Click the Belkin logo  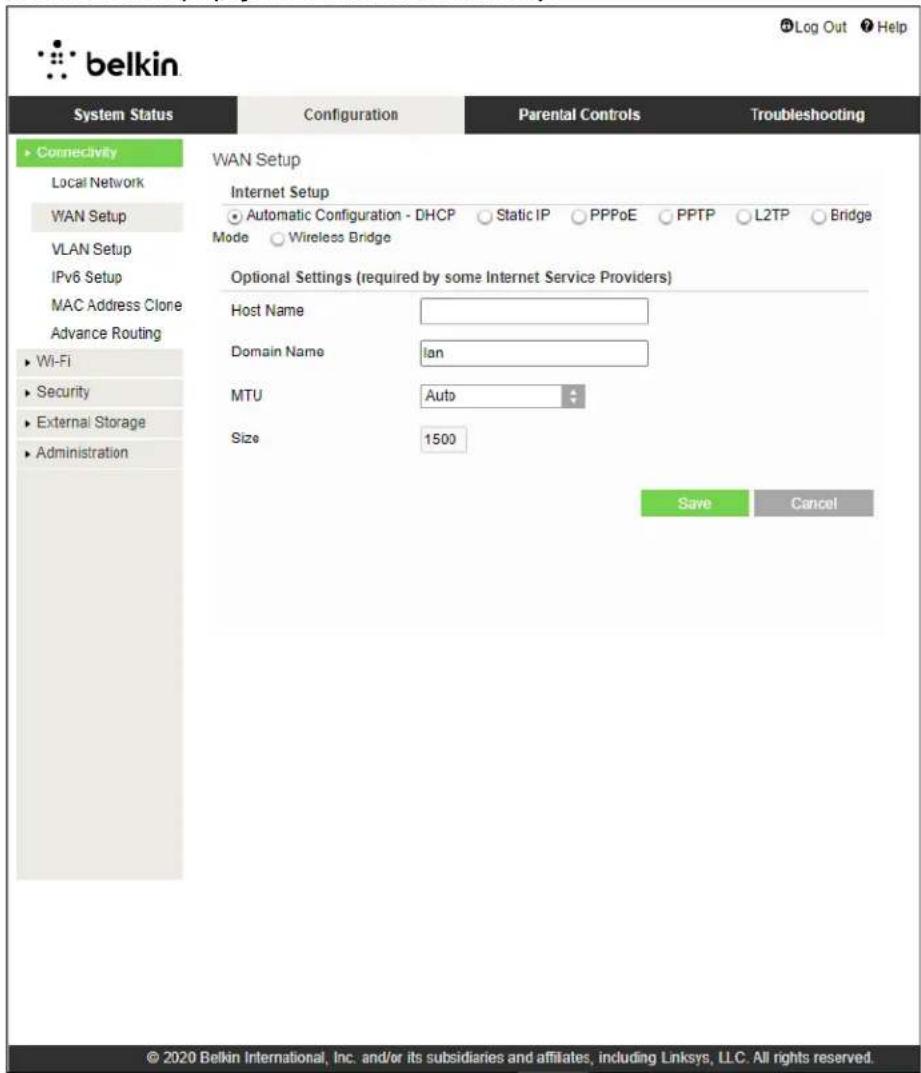click(109, 62)
